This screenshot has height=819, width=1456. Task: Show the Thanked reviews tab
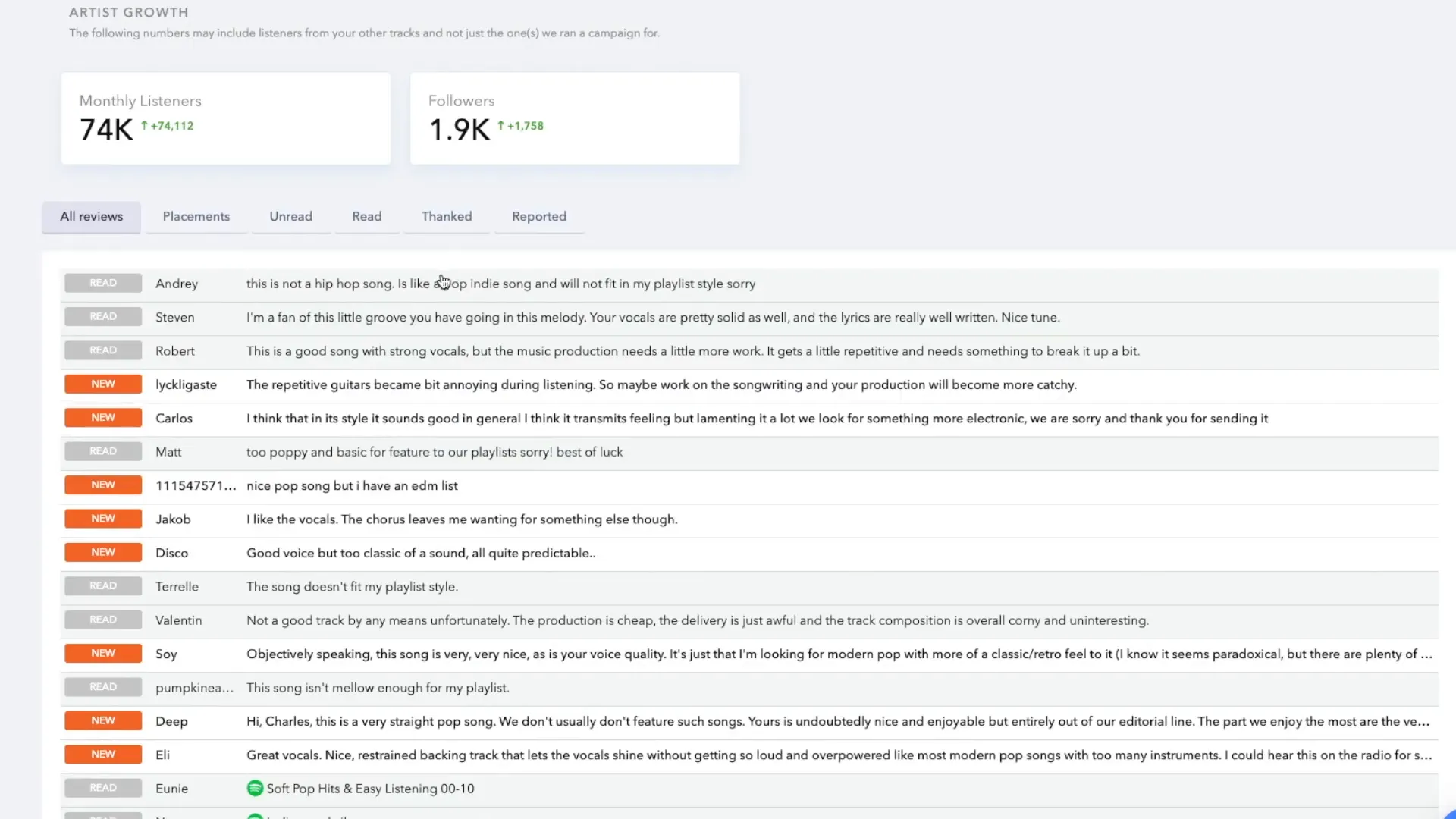pyautogui.click(x=446, y=217)
